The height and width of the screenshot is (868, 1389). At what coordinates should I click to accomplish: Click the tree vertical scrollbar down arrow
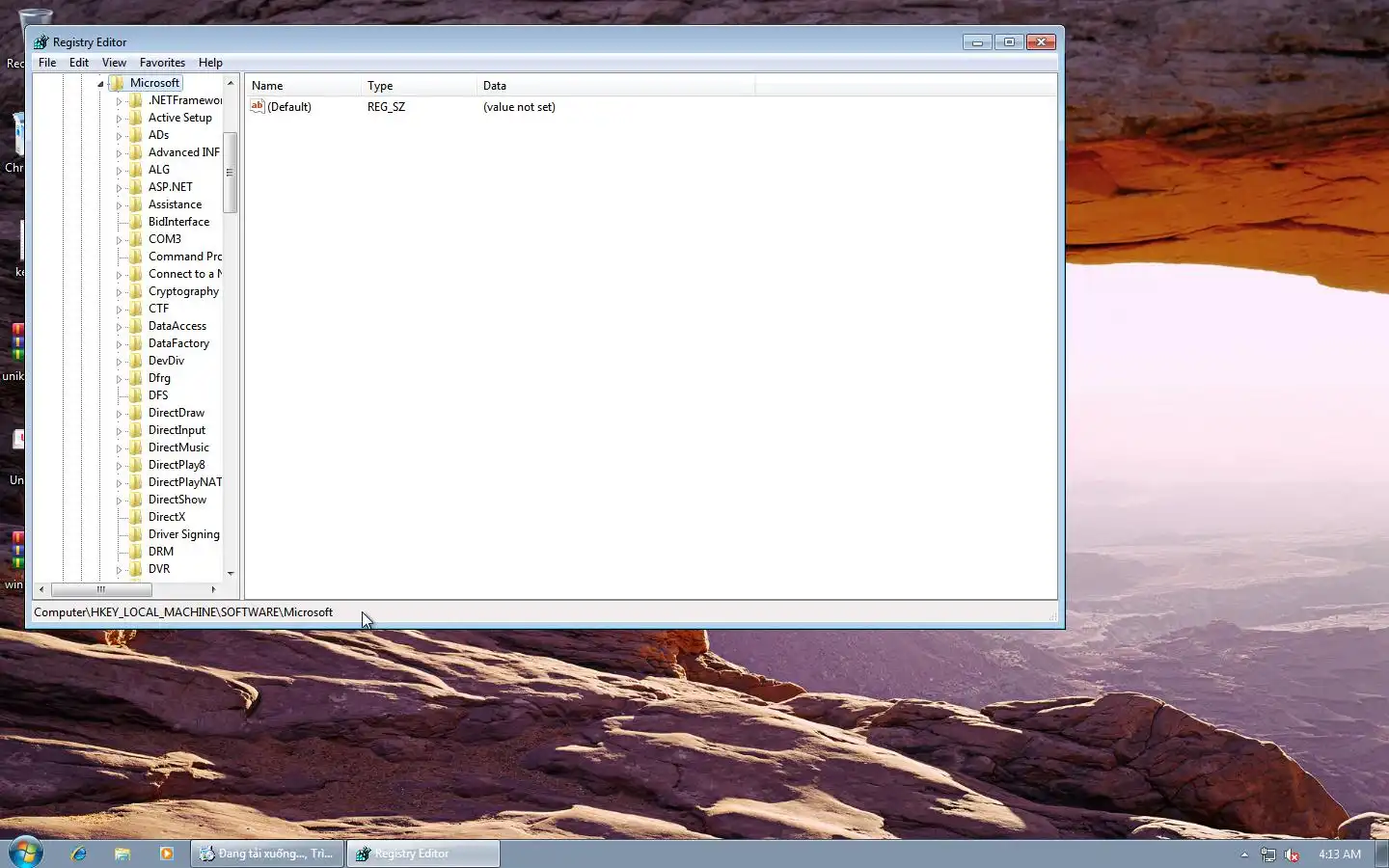(230, 573)
